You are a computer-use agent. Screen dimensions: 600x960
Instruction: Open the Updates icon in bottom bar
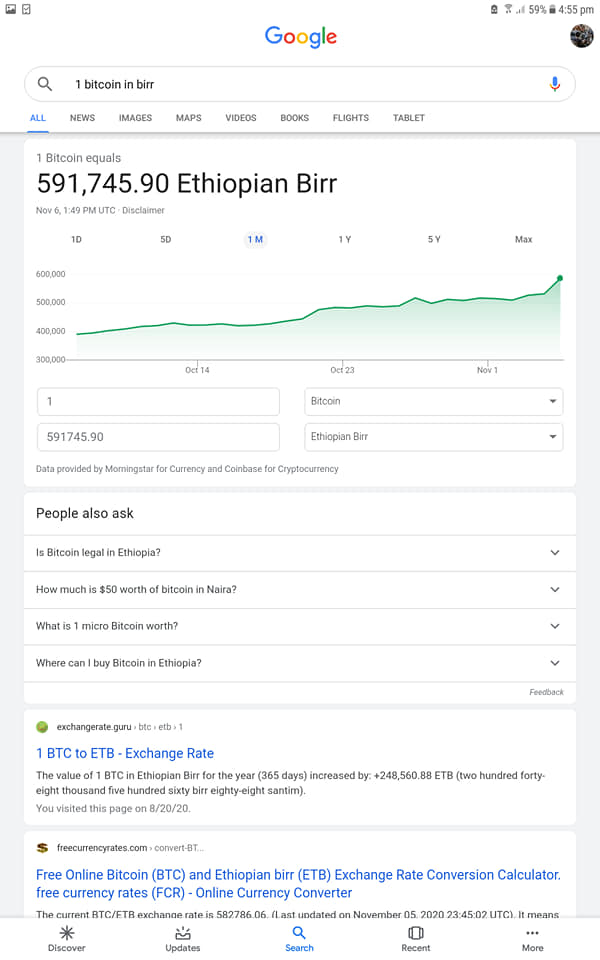(182, 933)
